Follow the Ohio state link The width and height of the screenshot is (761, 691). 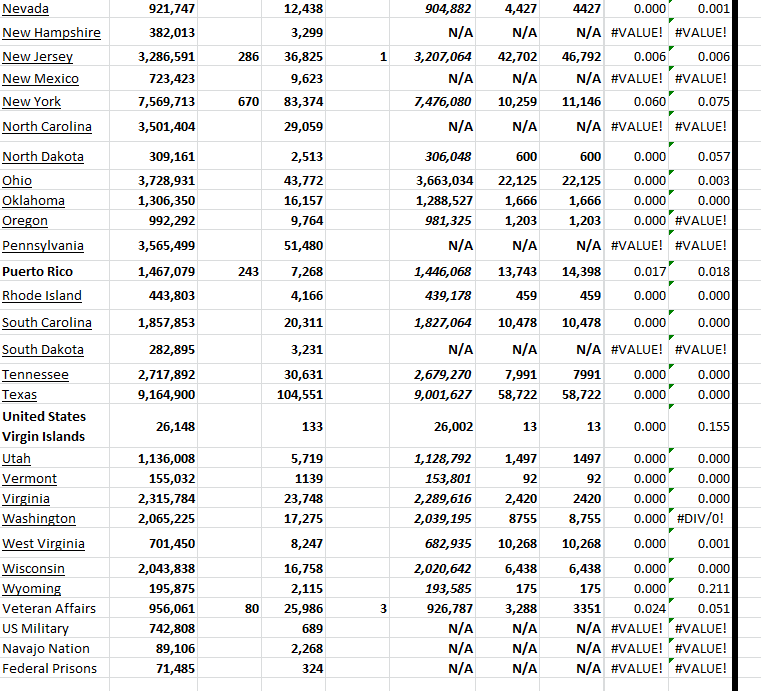click(17, 181)
